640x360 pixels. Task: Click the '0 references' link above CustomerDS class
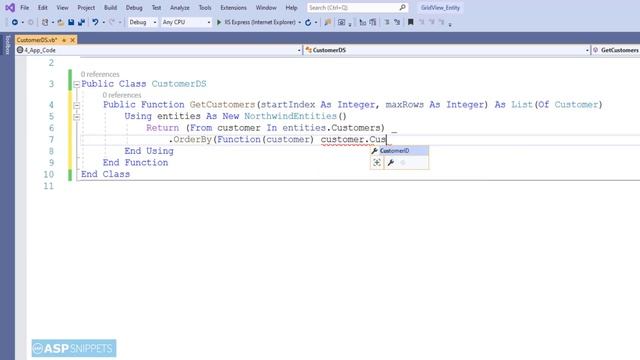pos(100,74)
